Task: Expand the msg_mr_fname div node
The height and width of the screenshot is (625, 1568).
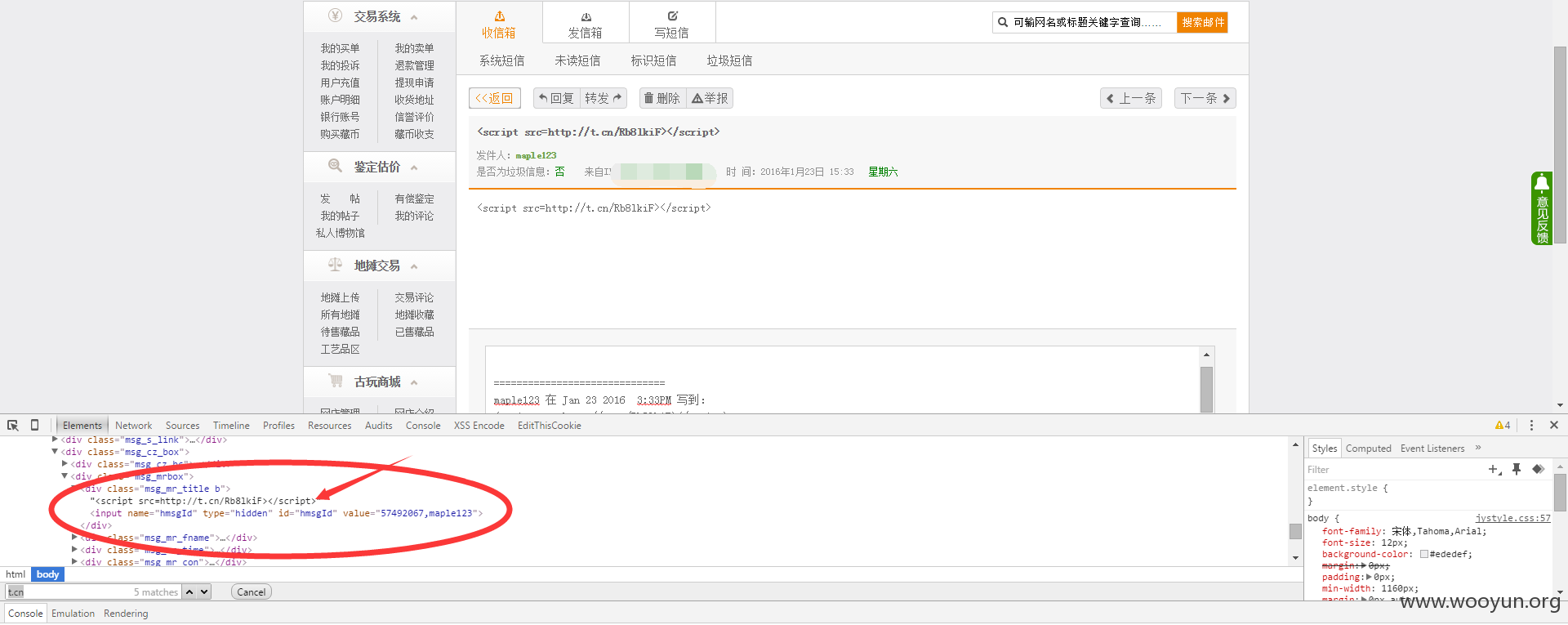Action: 74,538
